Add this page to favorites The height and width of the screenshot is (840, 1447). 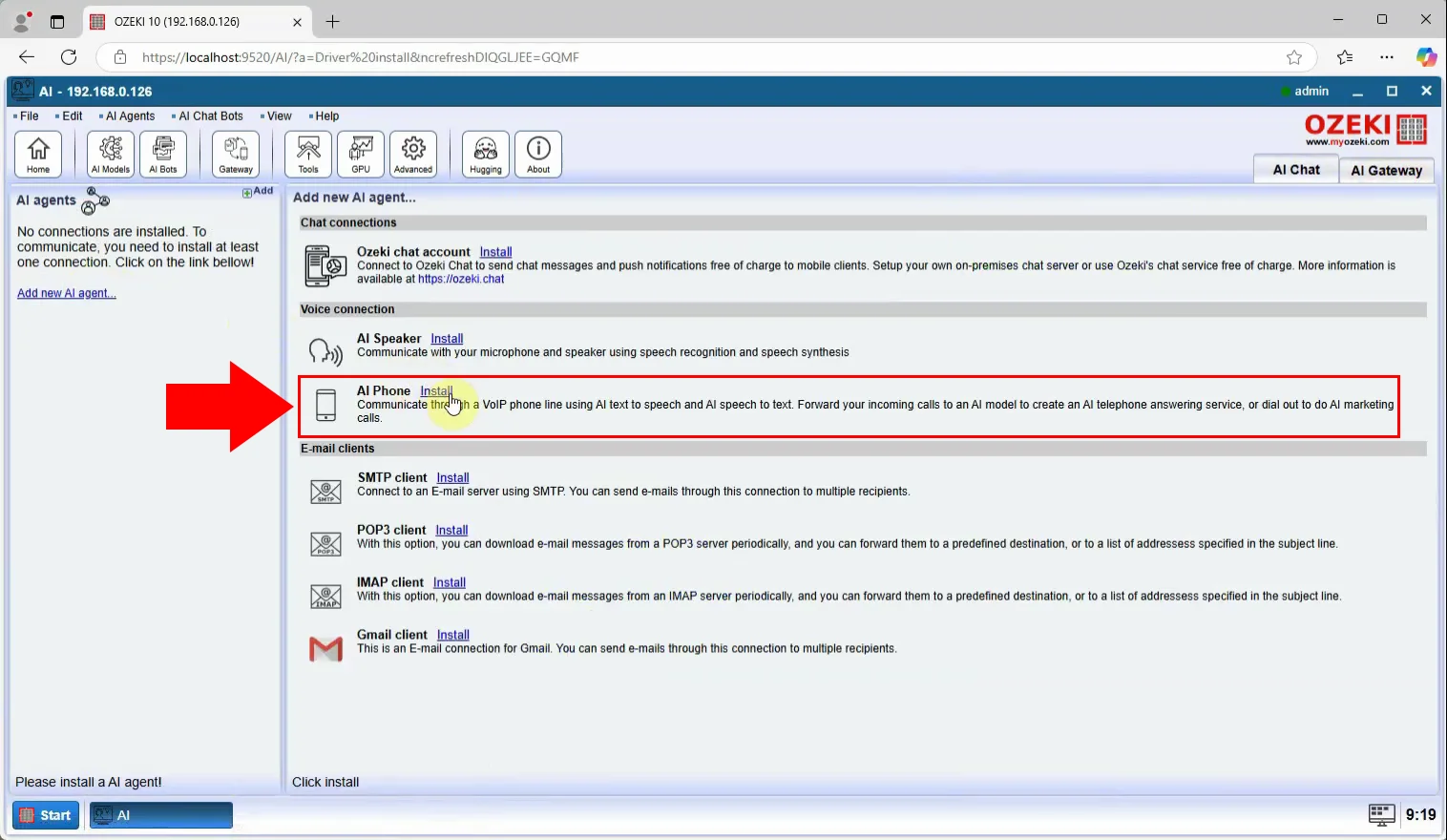point(1294,57)
